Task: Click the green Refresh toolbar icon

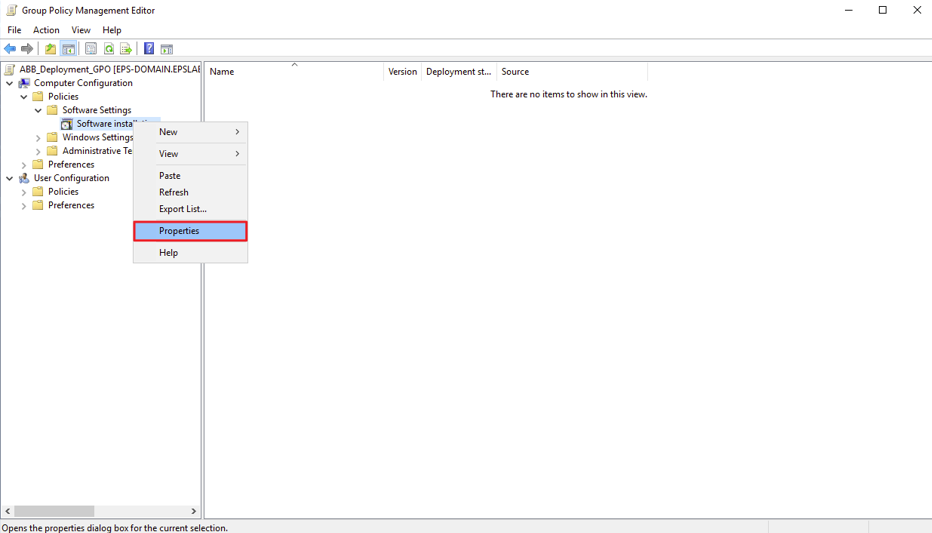Action: [109, 49]
